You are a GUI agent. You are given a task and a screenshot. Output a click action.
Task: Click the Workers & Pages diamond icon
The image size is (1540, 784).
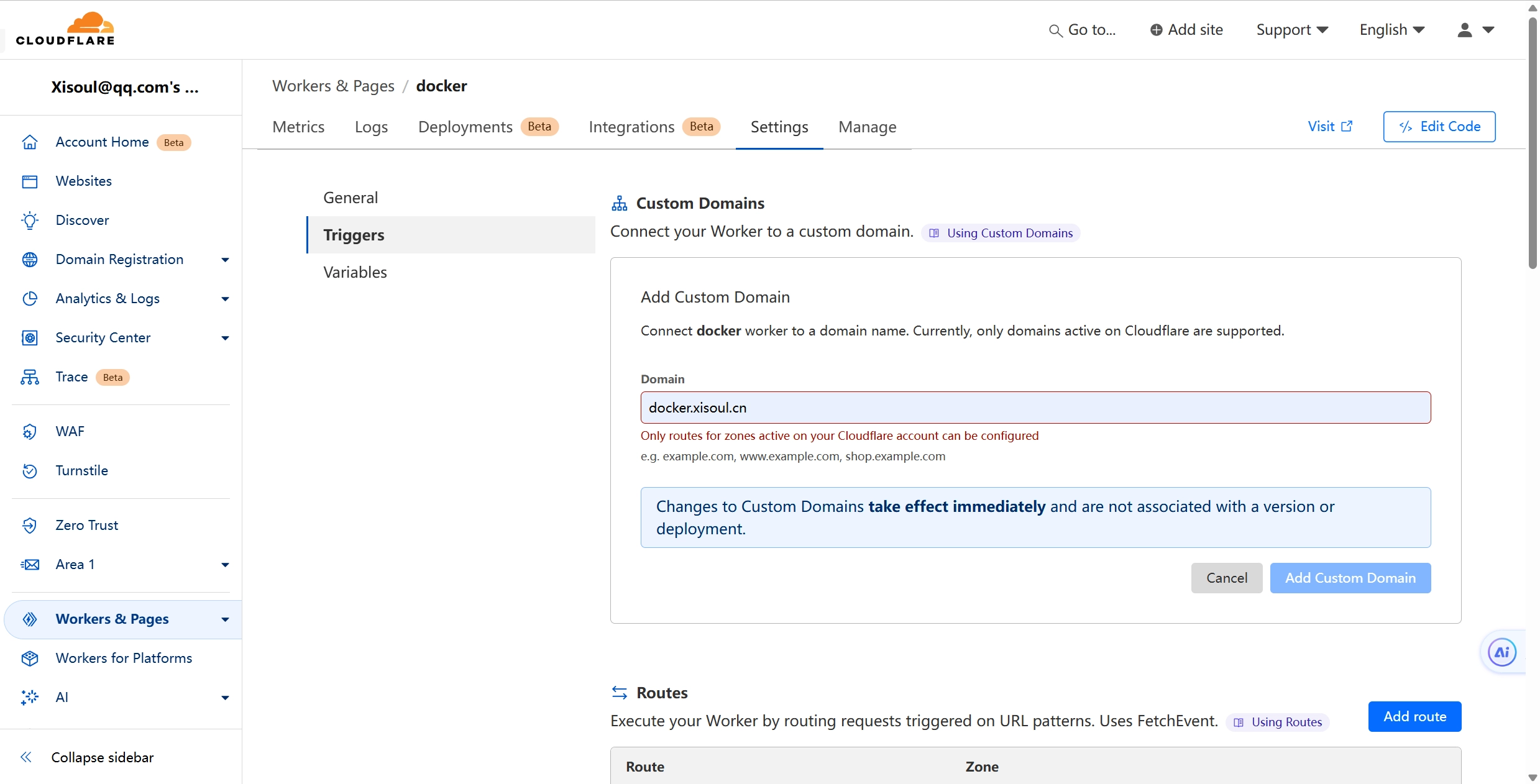pos(30,619)
